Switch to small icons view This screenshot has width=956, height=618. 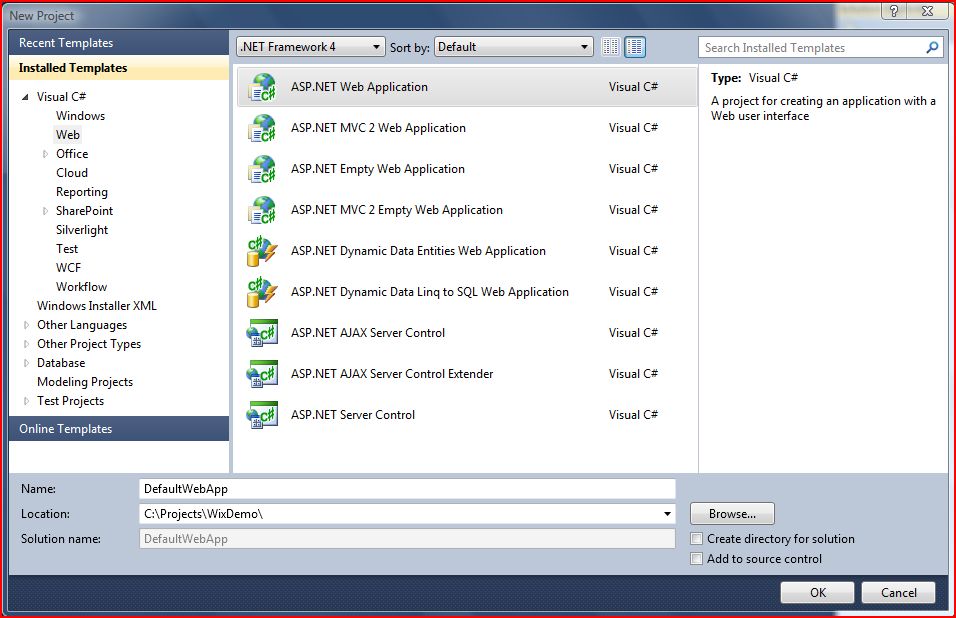click(610, 47)
